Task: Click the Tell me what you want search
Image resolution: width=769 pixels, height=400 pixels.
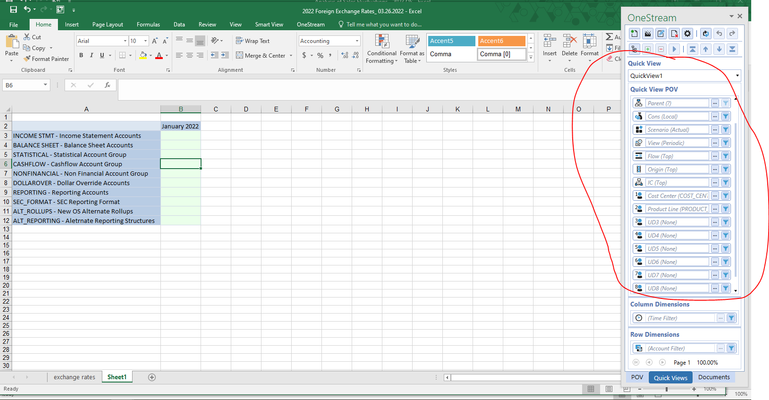Action: tap(380, 25)
